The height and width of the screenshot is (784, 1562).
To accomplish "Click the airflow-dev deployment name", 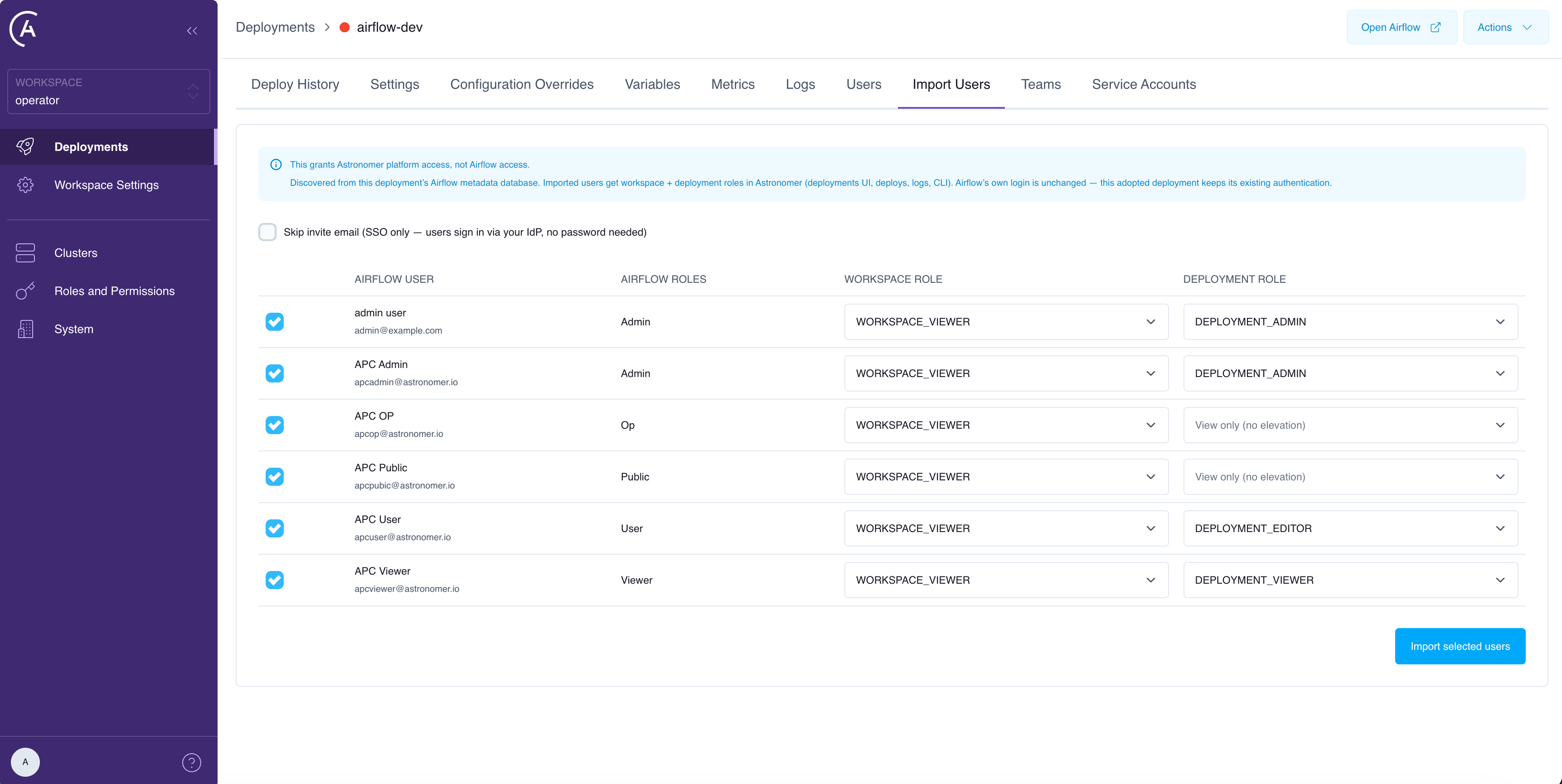I will coord(389,27).
